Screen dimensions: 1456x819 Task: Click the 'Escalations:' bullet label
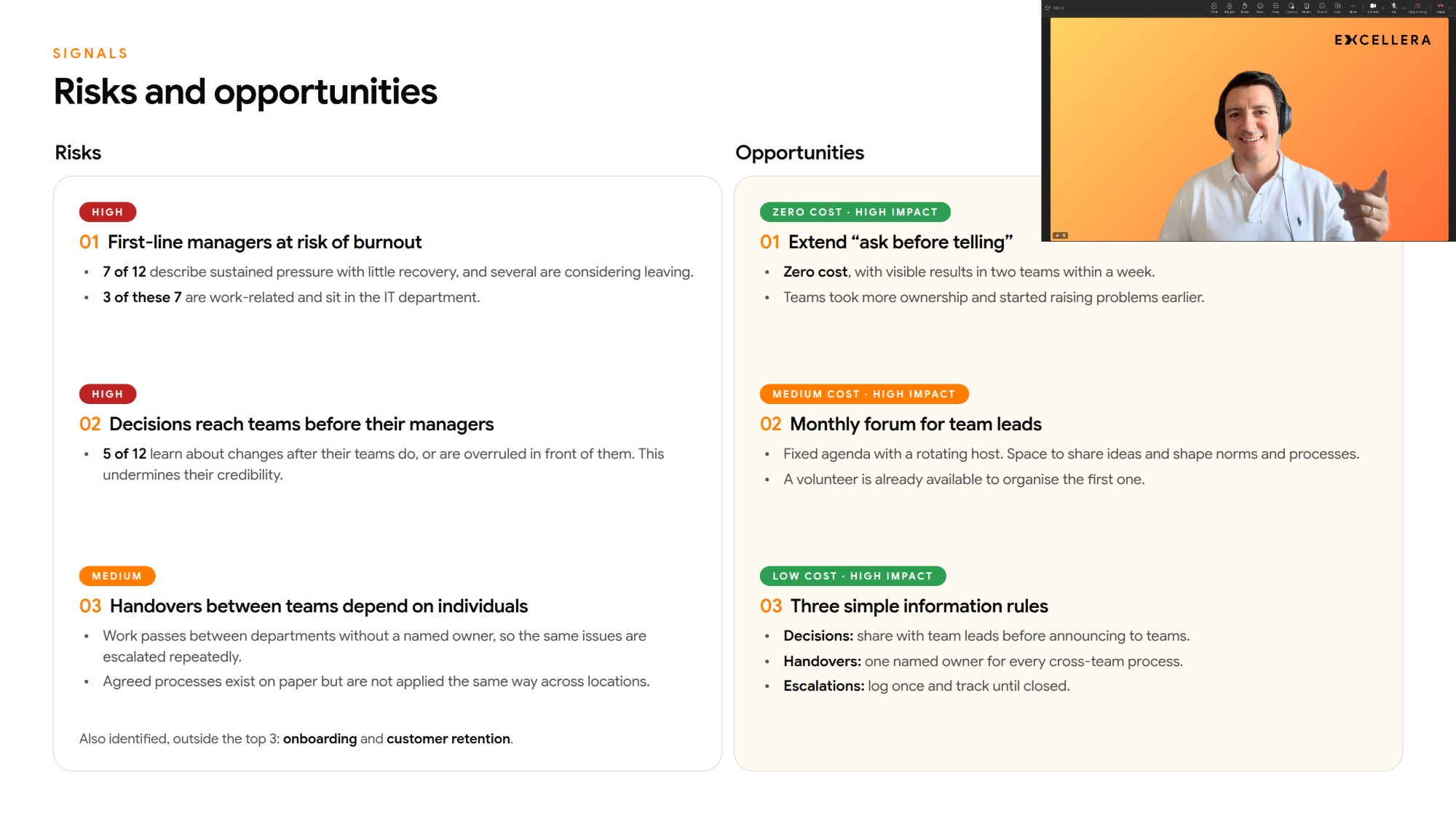tap(824, 687)
